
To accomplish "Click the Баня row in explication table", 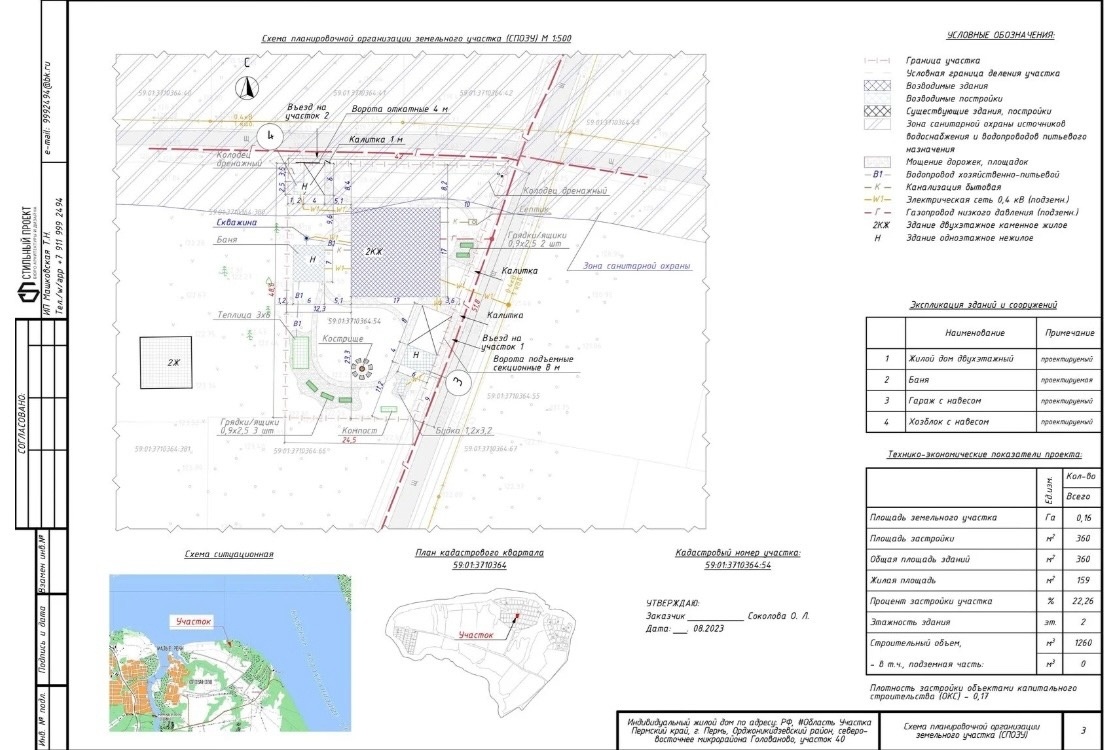I will (x=983, y=379).
